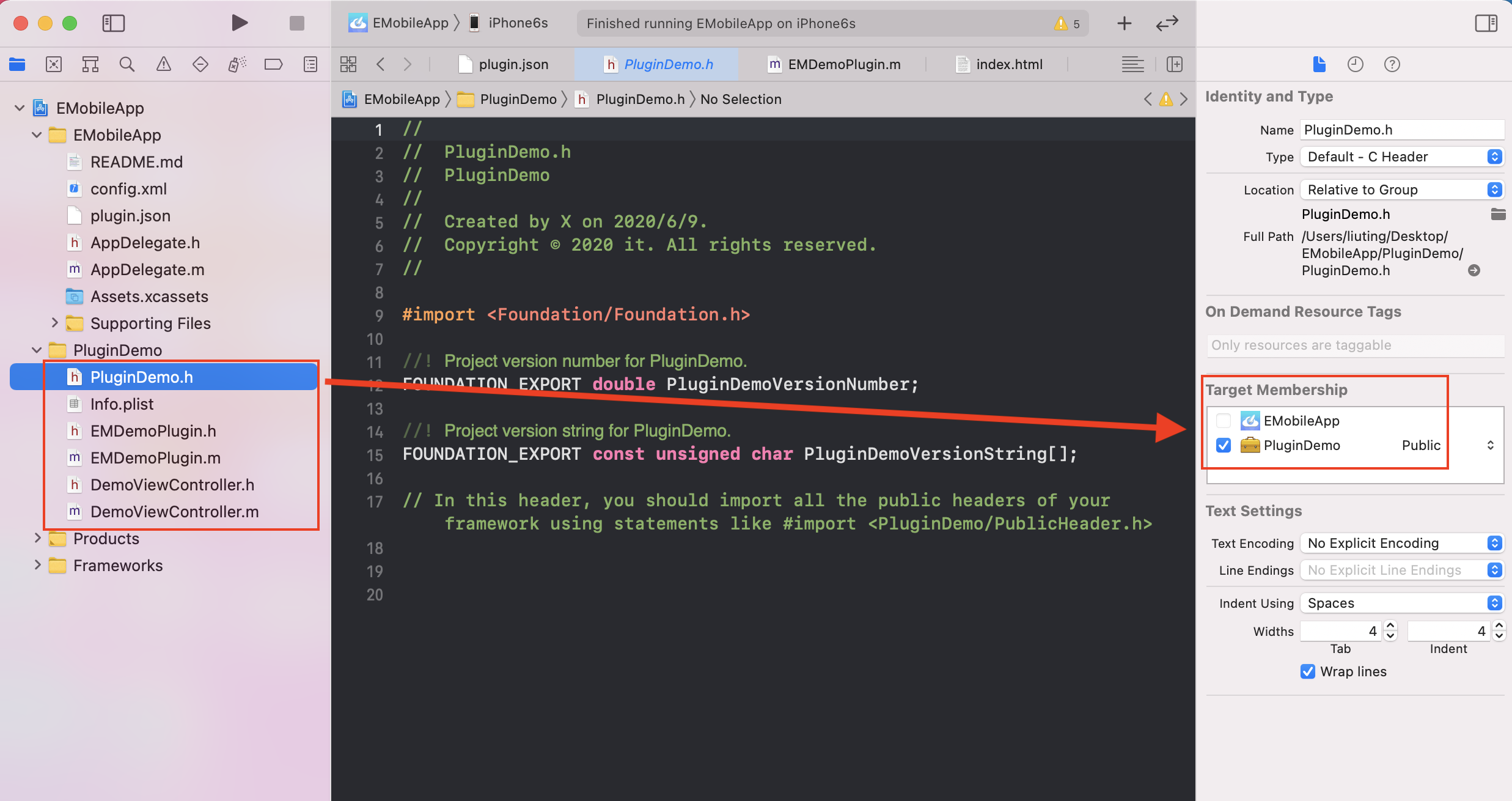Image resolution: width=1512 pixels, height=801 pixels.
Task: Open the Source Control navigator icon
Action: (x=54, y=64)
